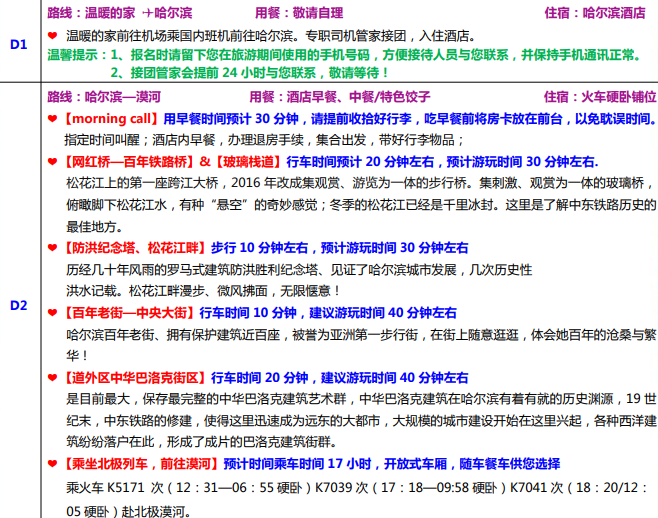Click 住宿：哈尔滨酒店 in the D1 row
Viewport: 658px width, 518px height.
coord(594,14)
